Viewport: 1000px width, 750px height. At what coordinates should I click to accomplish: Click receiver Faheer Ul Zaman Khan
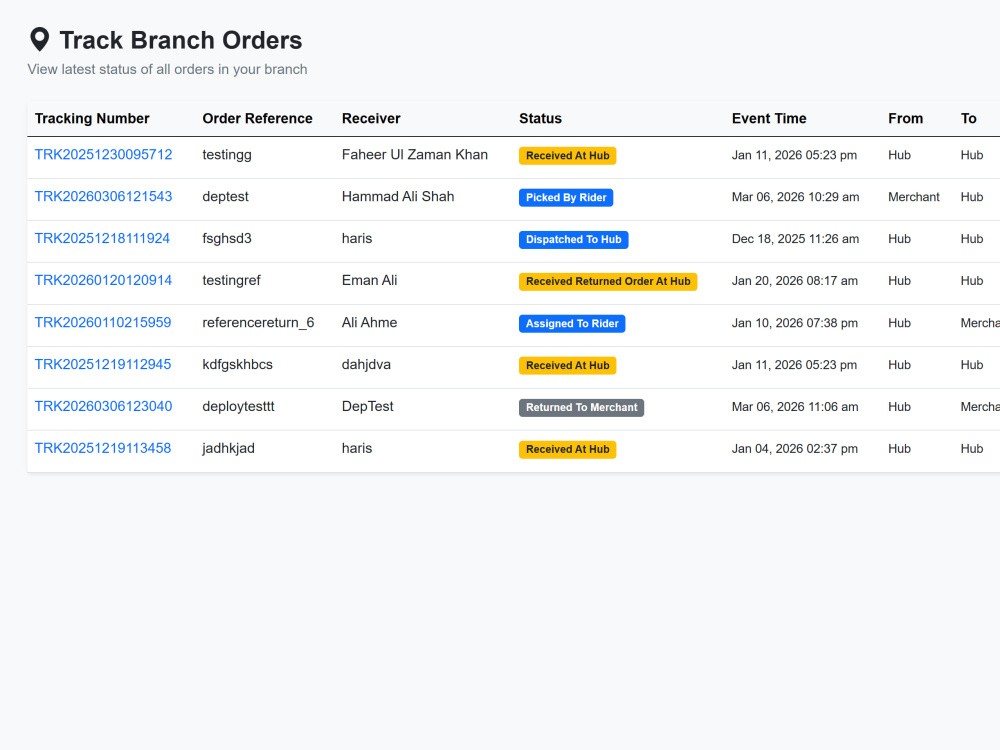point(415,155)
